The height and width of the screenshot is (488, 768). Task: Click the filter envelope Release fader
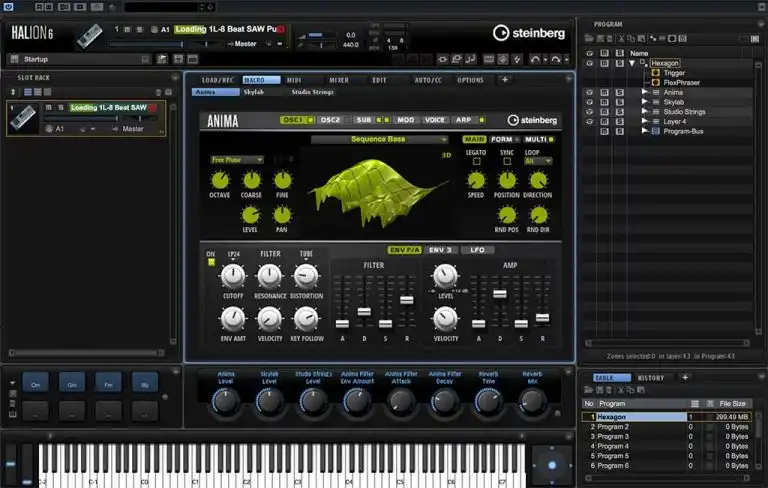coord(407,300)
